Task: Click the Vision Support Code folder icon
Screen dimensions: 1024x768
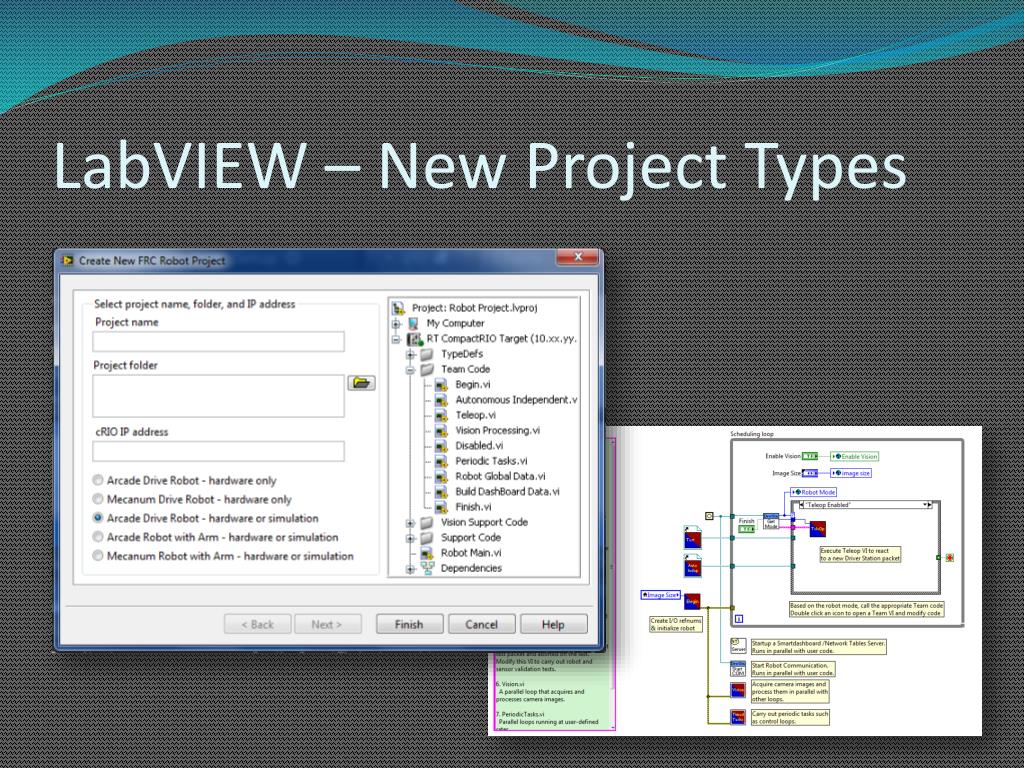Action: (x=427, y=522)
